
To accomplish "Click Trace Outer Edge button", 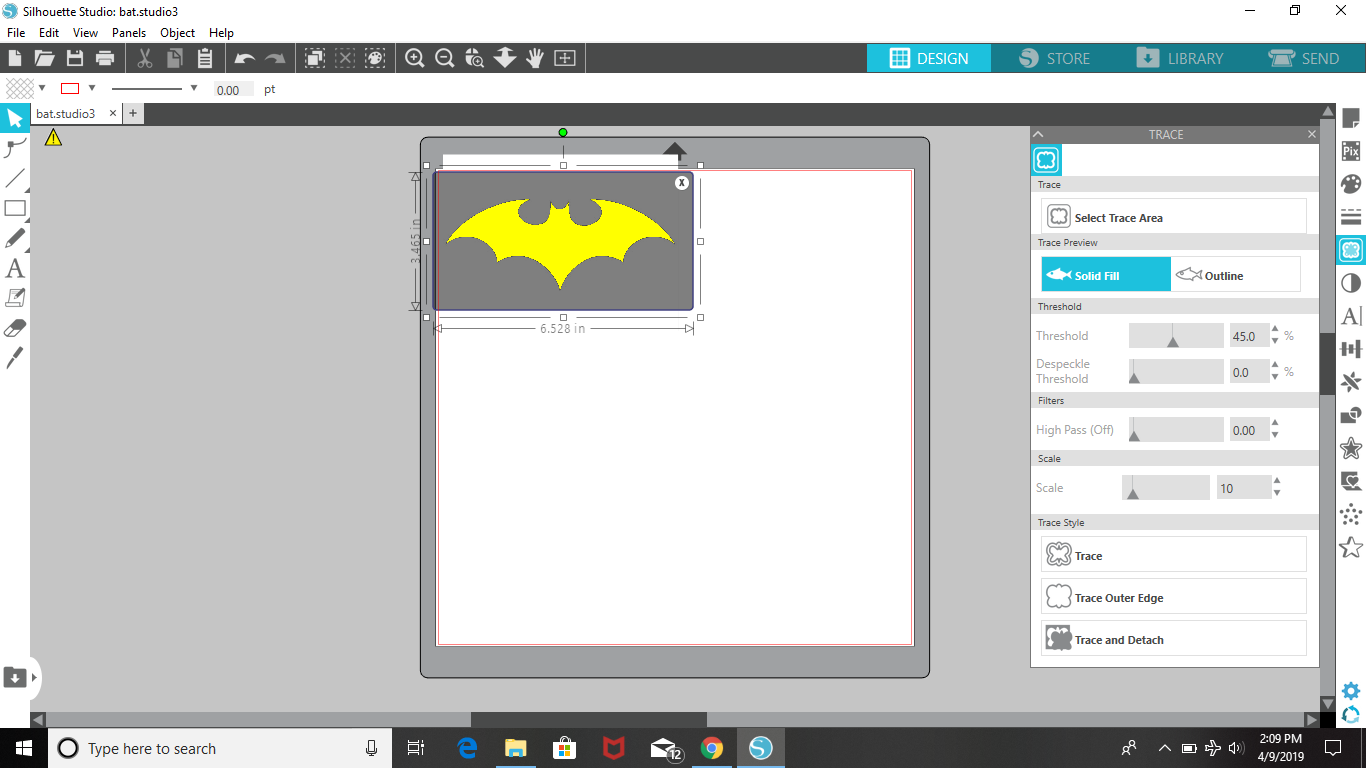I will point(1174,597).
